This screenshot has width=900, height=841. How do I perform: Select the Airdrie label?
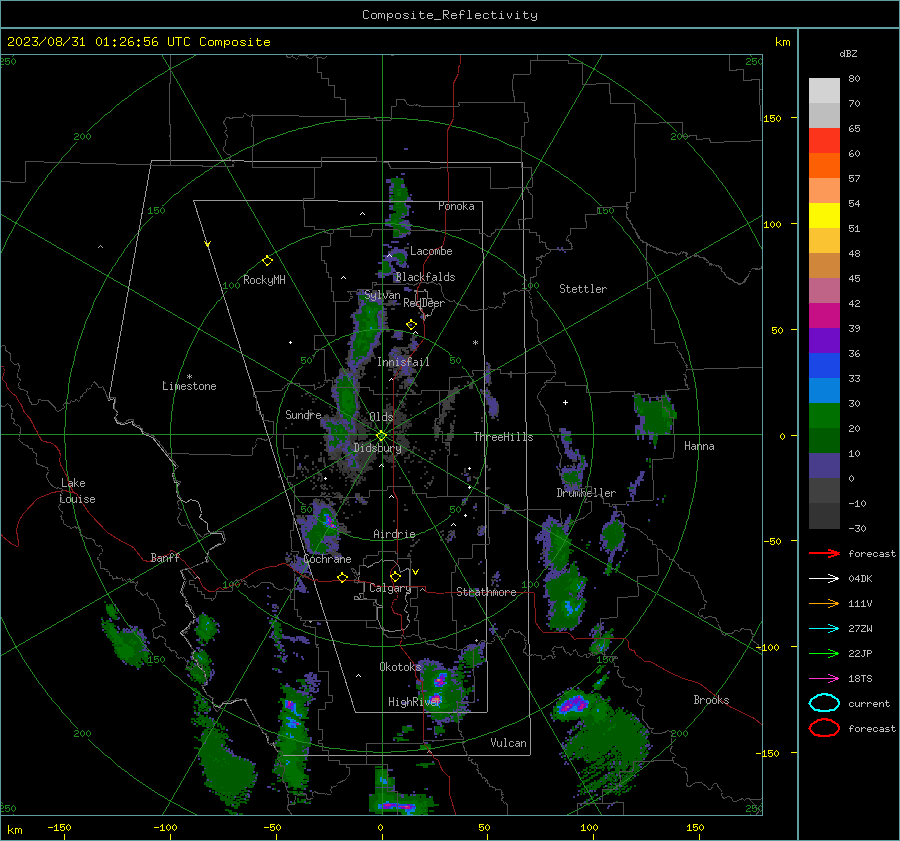coord(394,534)
